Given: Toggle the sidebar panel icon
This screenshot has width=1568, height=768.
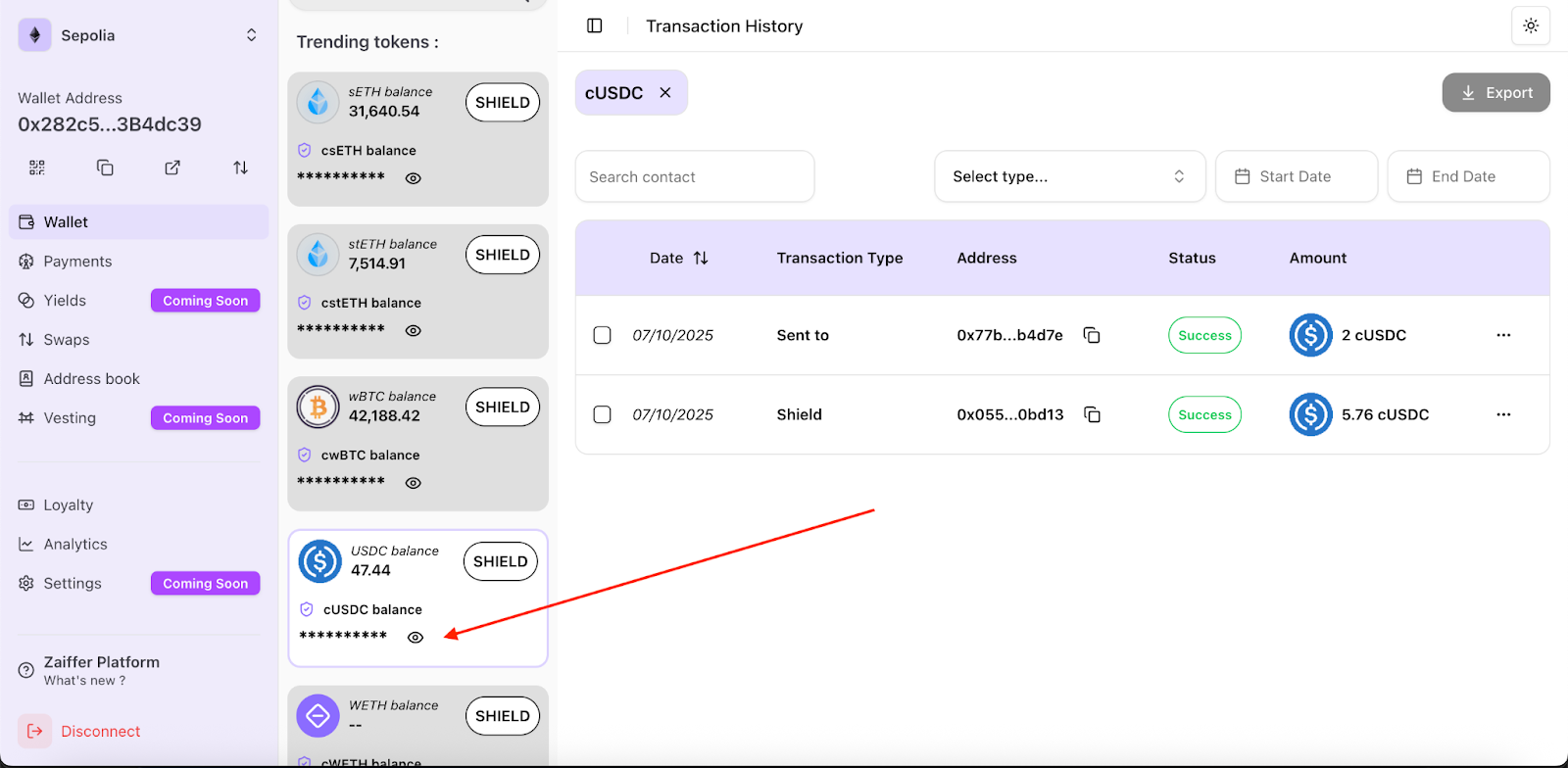Looking at the screenshot, I should [x=595, y=25].
